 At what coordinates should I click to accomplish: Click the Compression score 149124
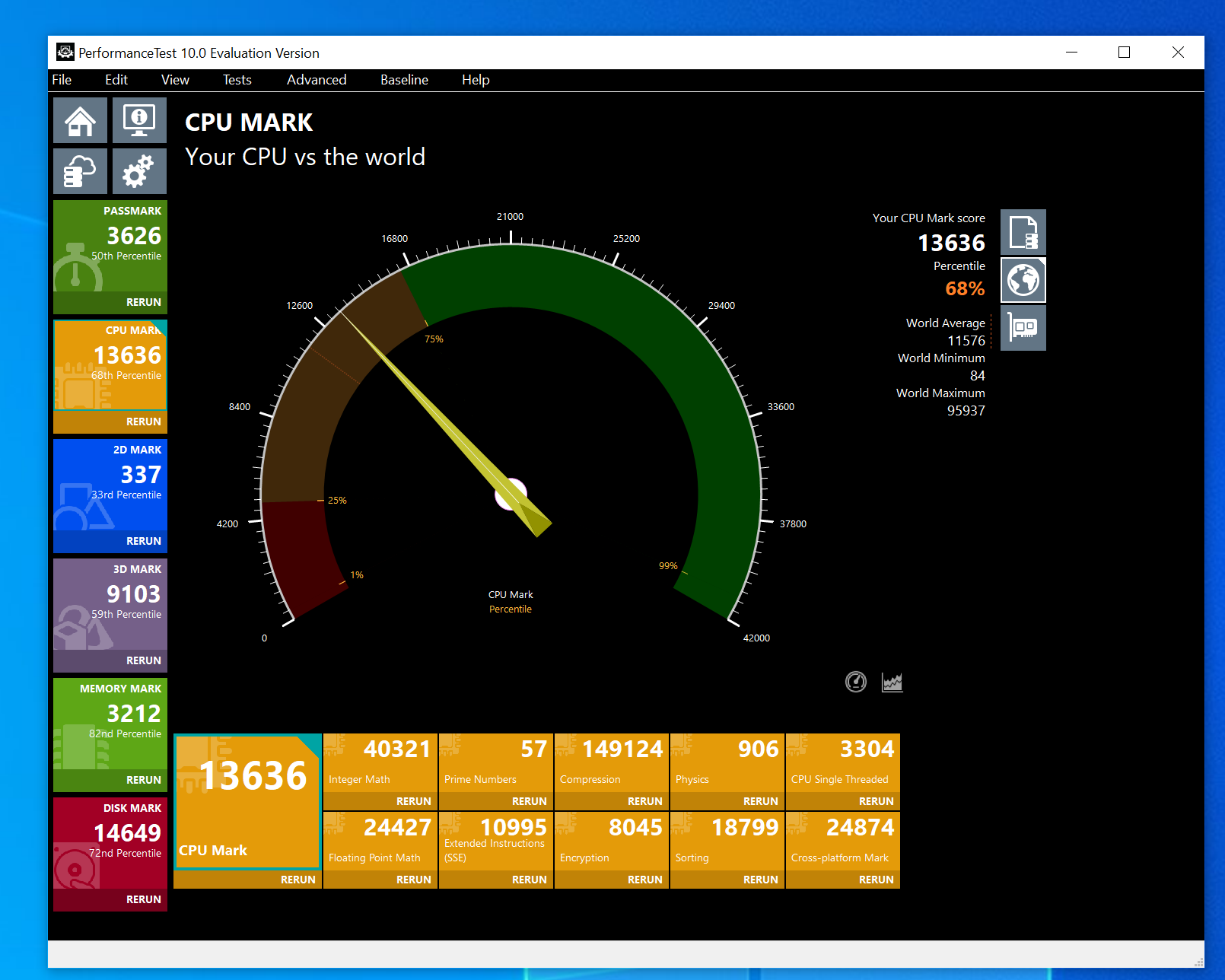click(622, 749)
